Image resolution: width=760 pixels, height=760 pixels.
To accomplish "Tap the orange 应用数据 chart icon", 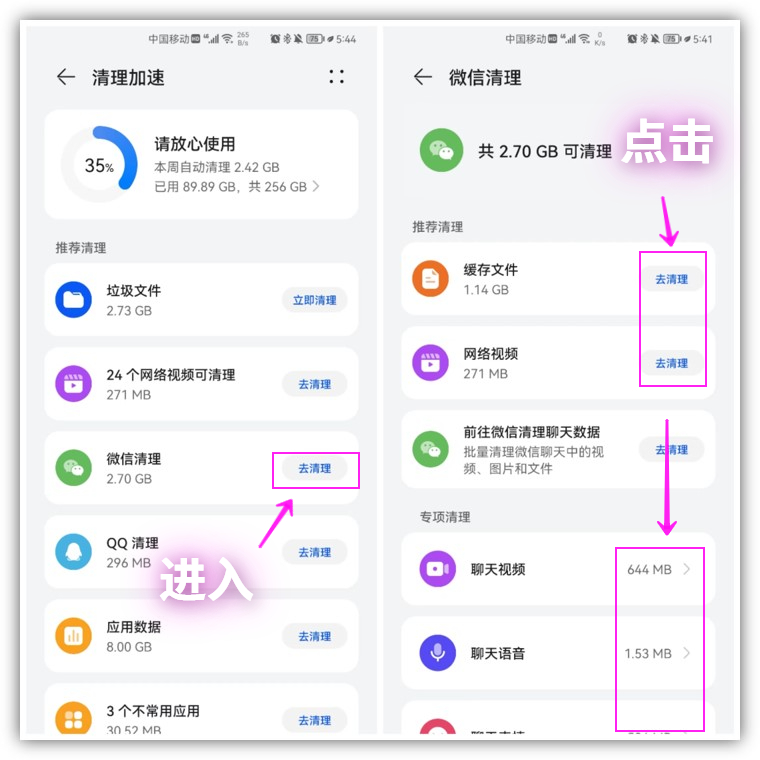I will 73,635.
